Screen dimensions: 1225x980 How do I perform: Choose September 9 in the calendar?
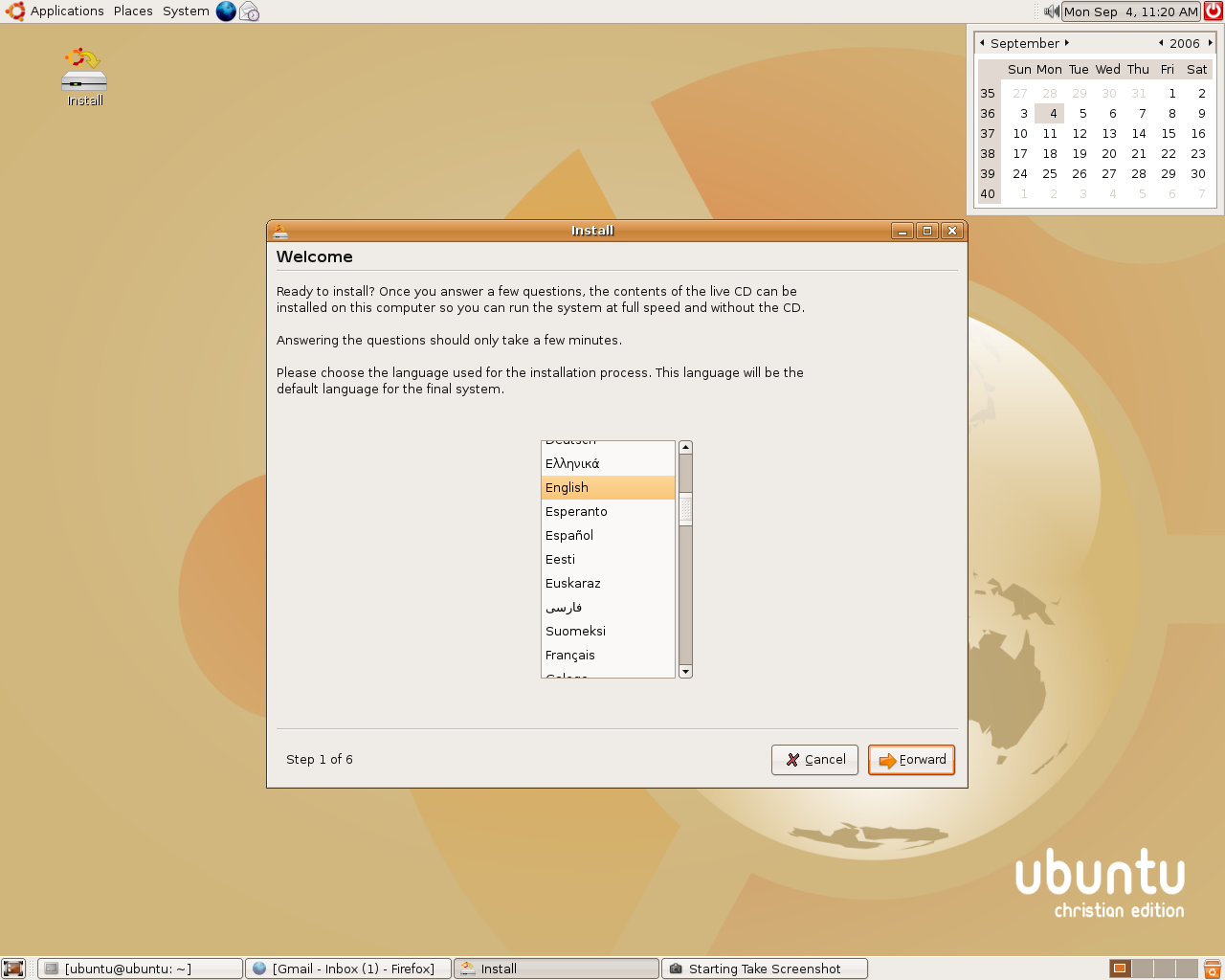point(1198,114)
